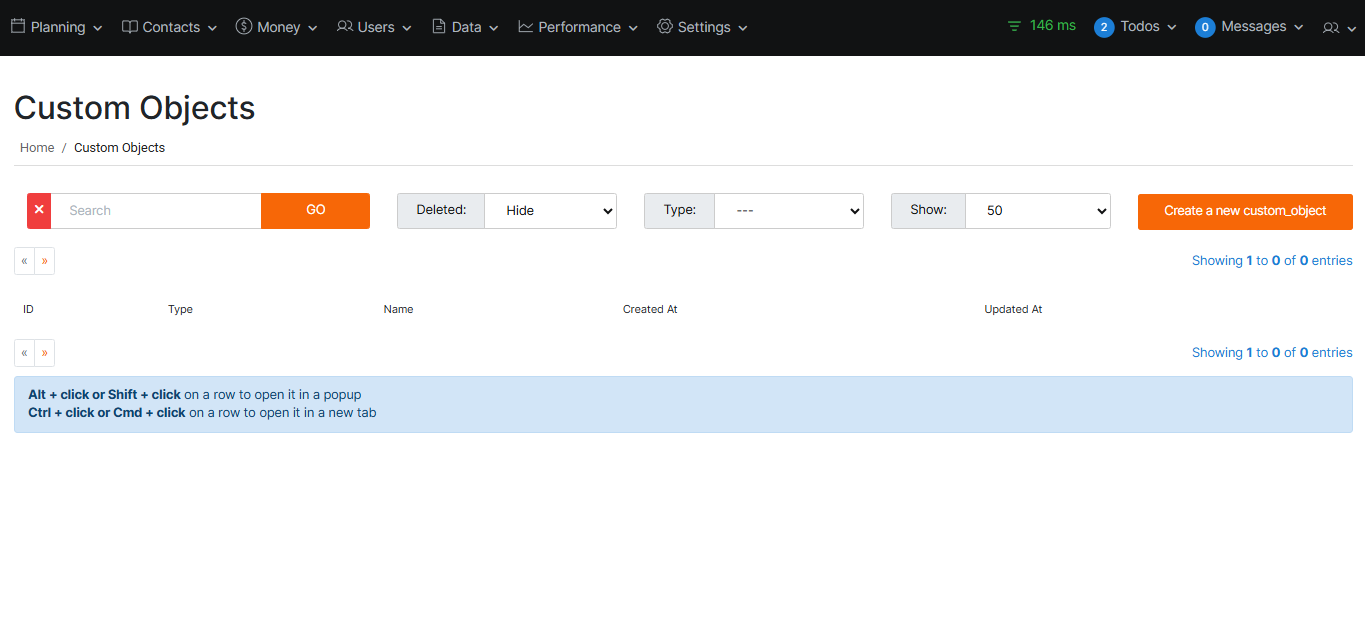
Task: Change the Show entries count dropdown
Action: point(1037,211)
